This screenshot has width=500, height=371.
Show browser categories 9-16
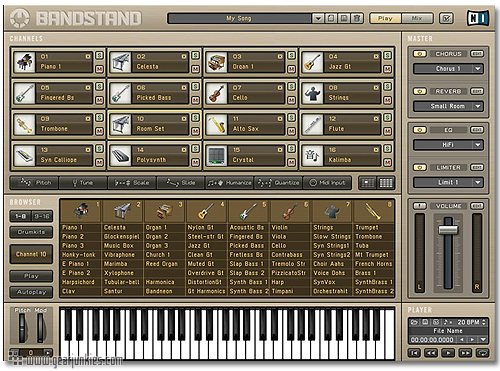pos(42,216)
